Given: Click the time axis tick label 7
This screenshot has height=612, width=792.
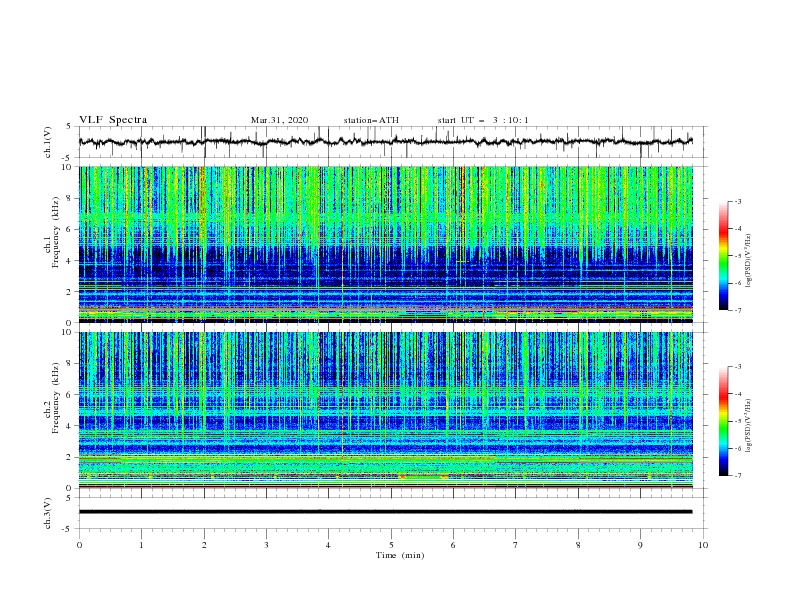Looking at the screenshot, I should coord(516,545).
